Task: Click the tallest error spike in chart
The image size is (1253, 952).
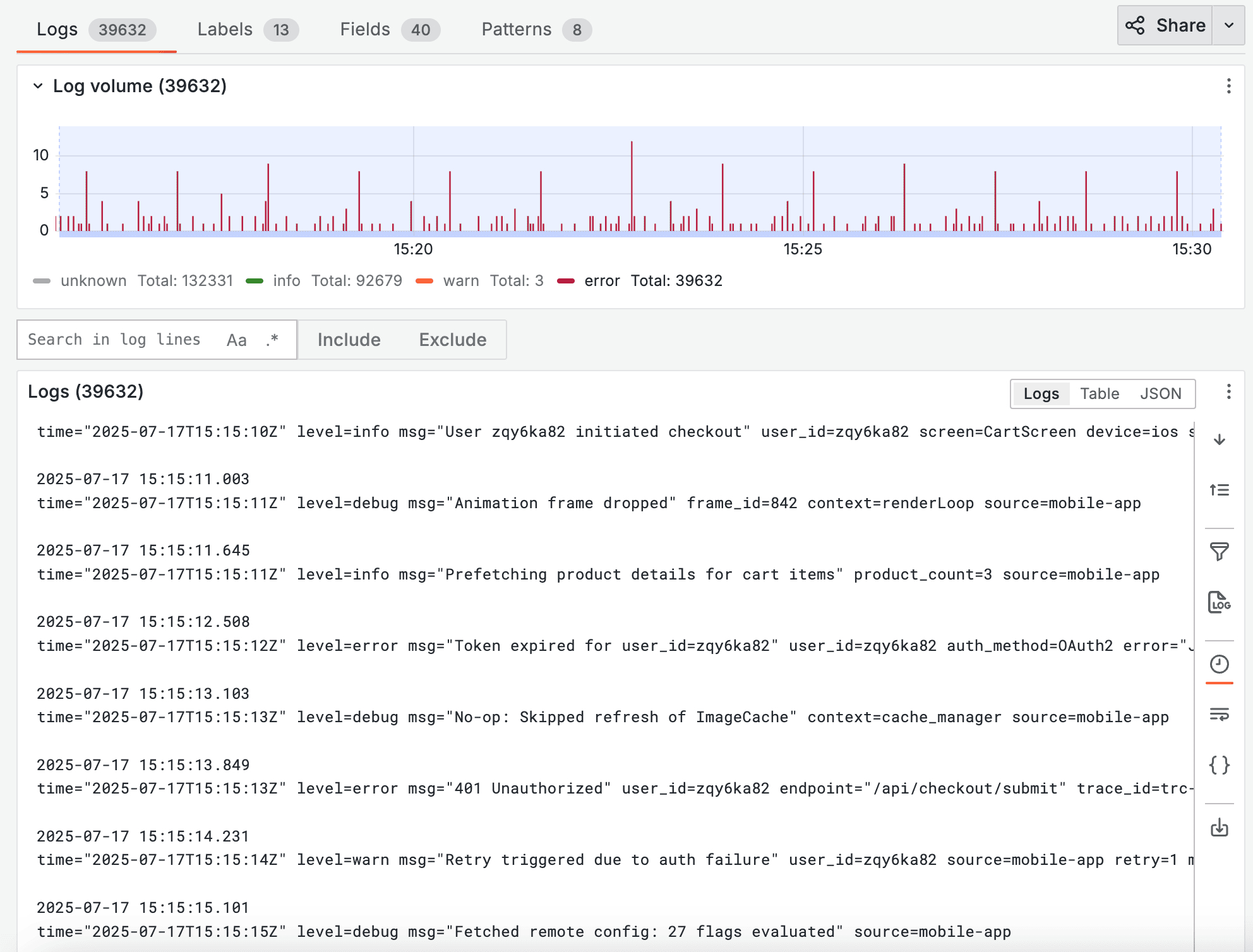Action: [x=632, y=186]
